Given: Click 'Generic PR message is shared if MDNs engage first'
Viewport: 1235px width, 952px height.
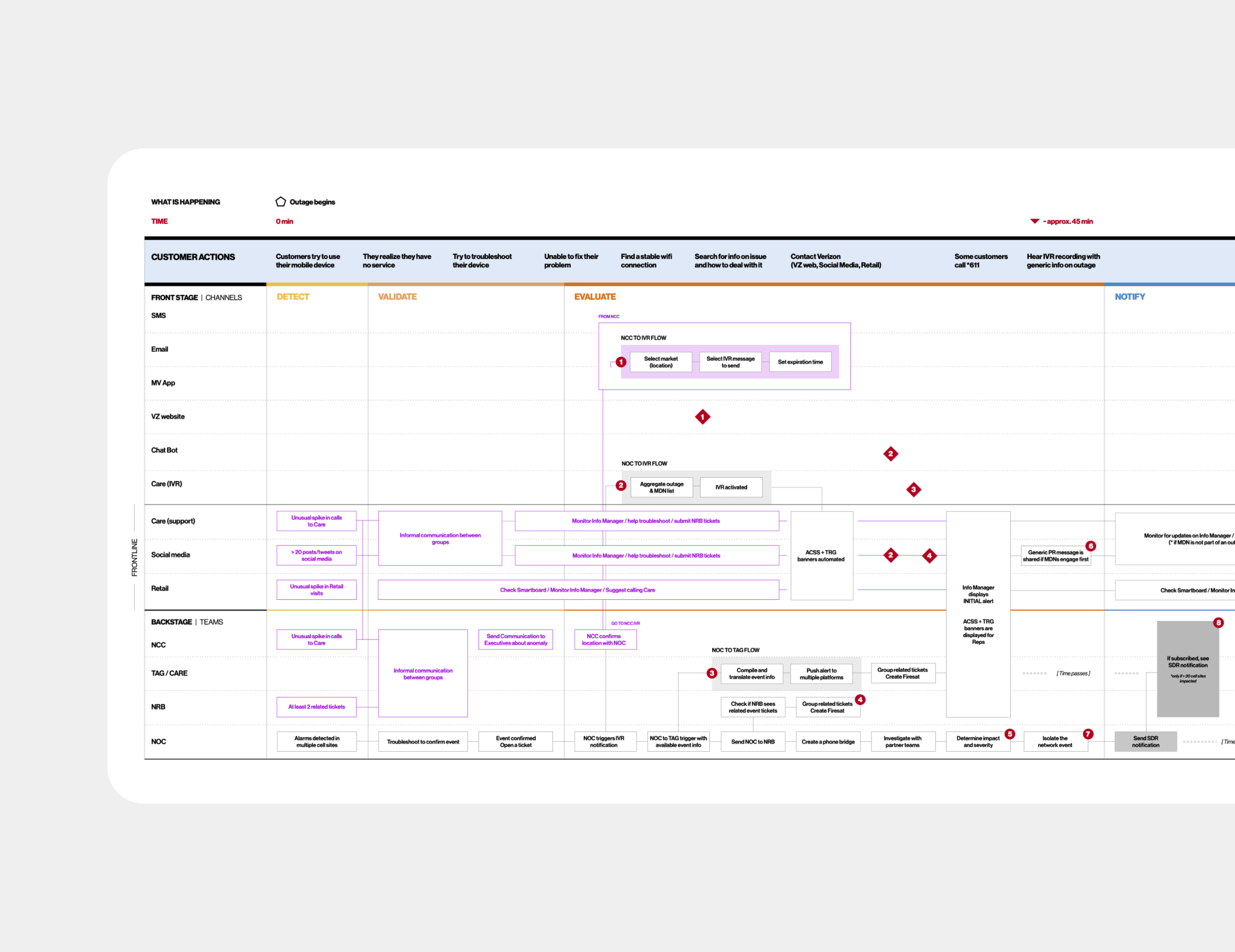Looking at the screenshot, I should tap(1056, 555).
